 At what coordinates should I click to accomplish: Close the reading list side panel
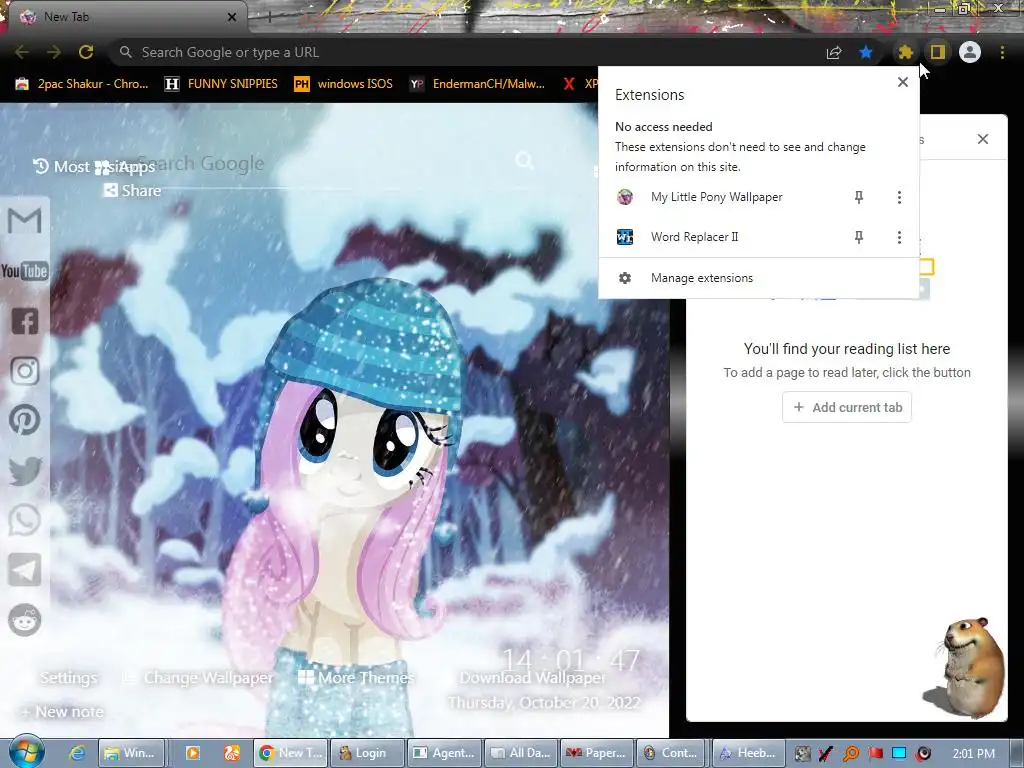(983, 139)
